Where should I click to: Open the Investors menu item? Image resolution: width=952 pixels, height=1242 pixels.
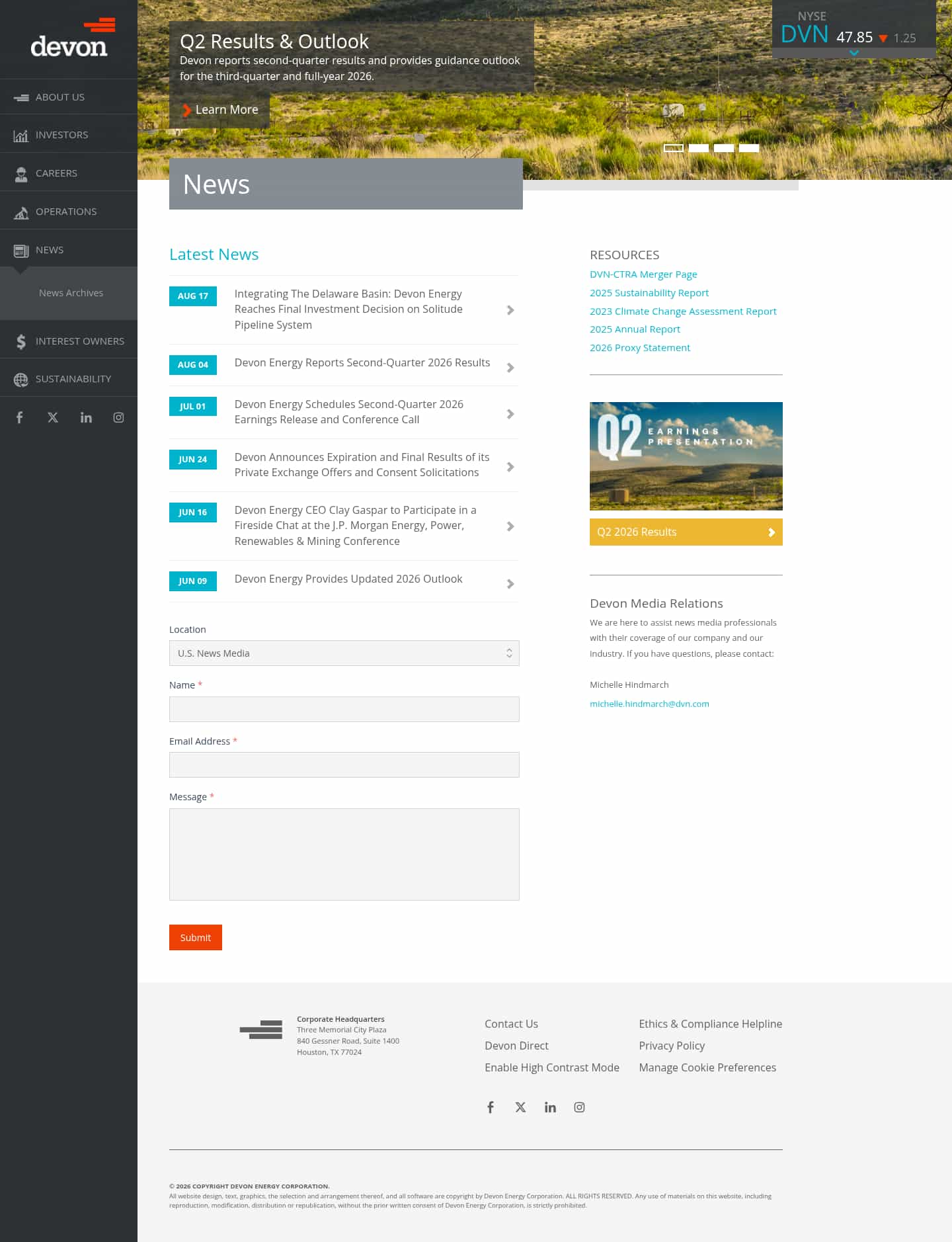pos(69,135)
